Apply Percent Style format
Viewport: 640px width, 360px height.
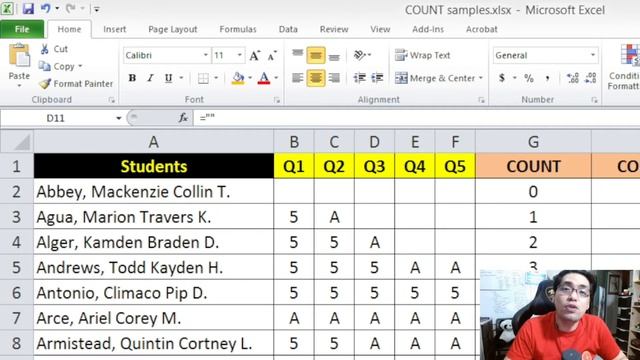coord(529,78)
